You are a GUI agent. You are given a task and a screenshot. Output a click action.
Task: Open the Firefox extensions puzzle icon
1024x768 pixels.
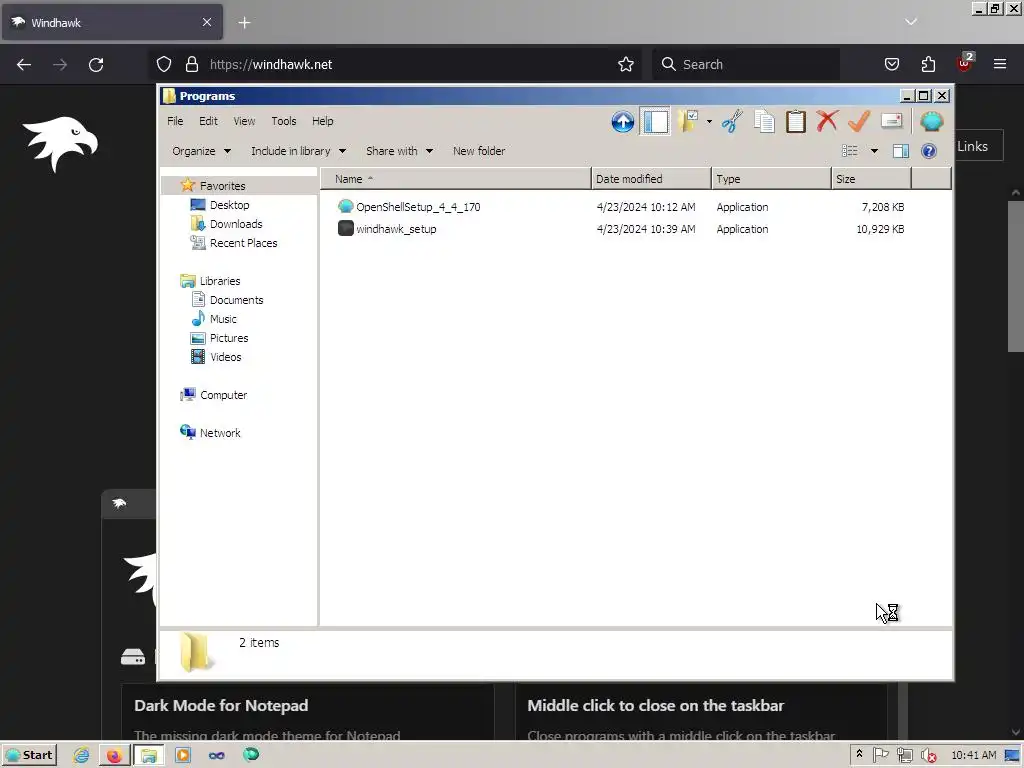[928, 64]
